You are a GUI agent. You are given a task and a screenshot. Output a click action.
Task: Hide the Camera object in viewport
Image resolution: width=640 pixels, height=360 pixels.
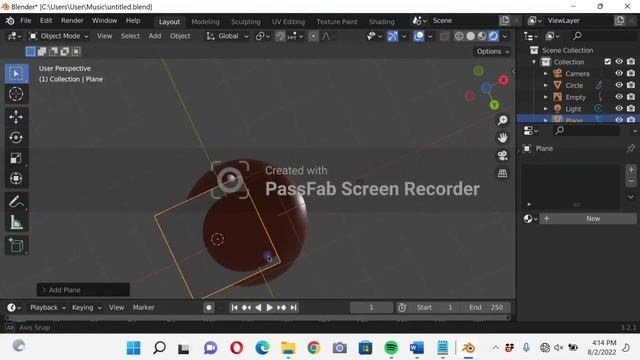pos(619,73)
